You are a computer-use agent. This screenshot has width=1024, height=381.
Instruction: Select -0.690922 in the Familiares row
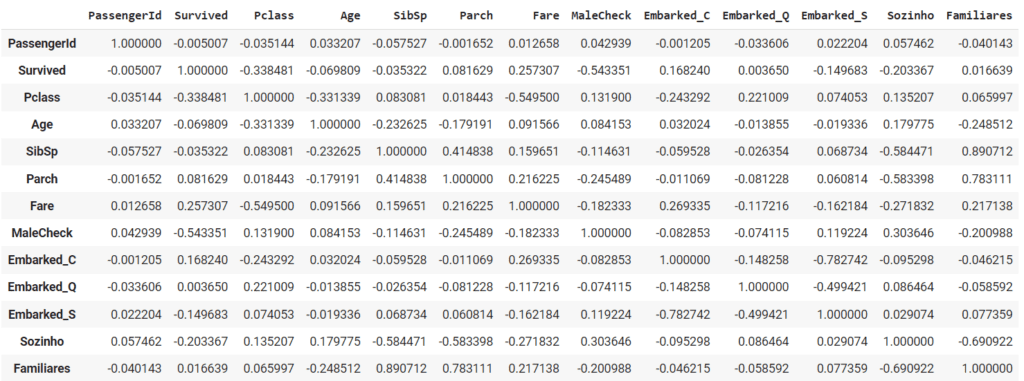(907, 369)
